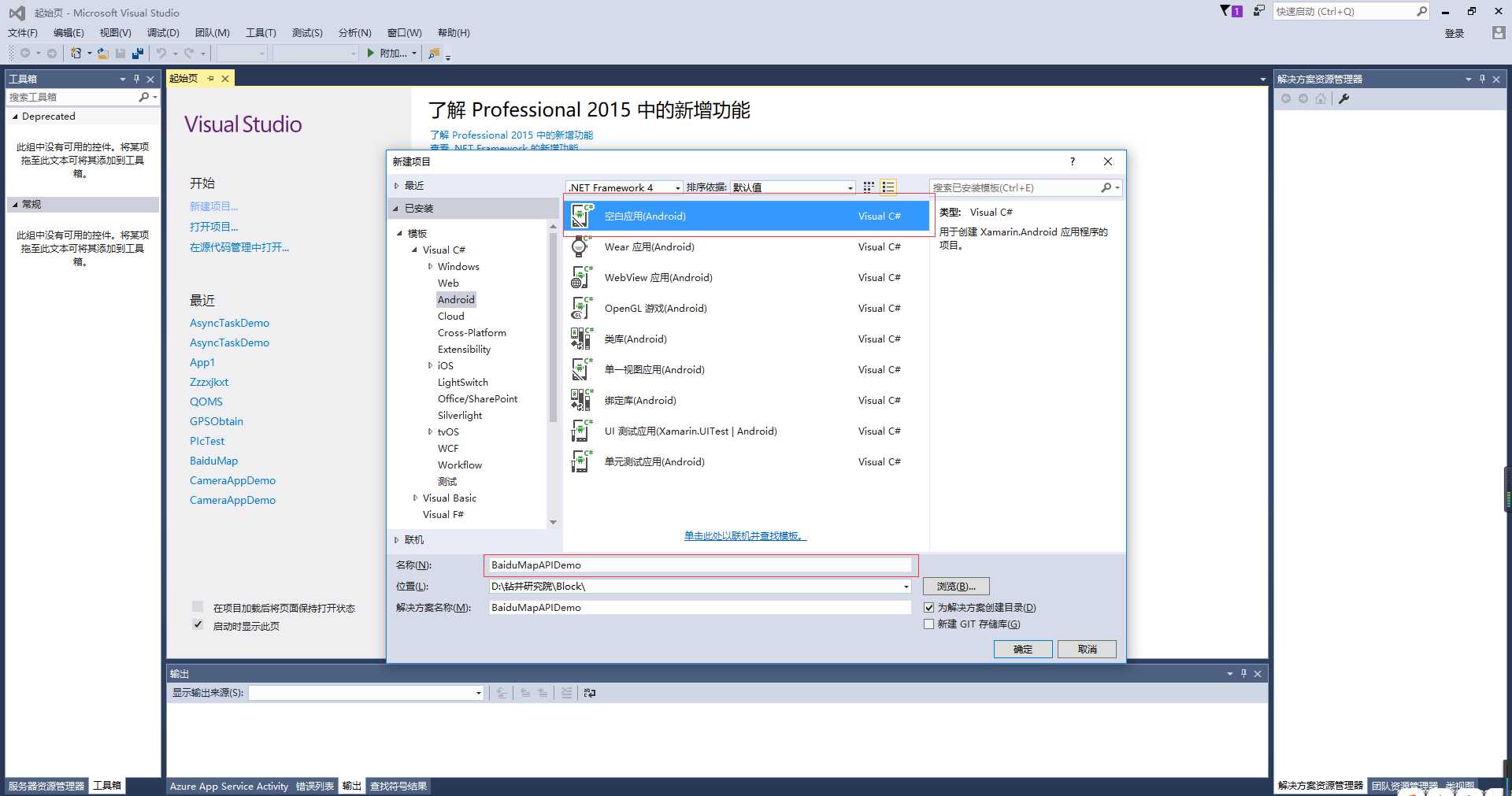The height and width of the screenshot is (796, 1512).
Task: Expand the 联机 section
Action: pos(396,540)
